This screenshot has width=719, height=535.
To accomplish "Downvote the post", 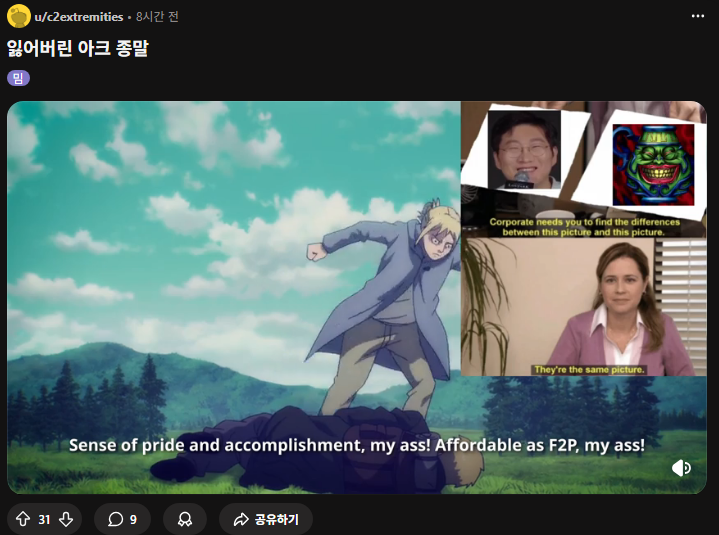I will tap(66, 519).
